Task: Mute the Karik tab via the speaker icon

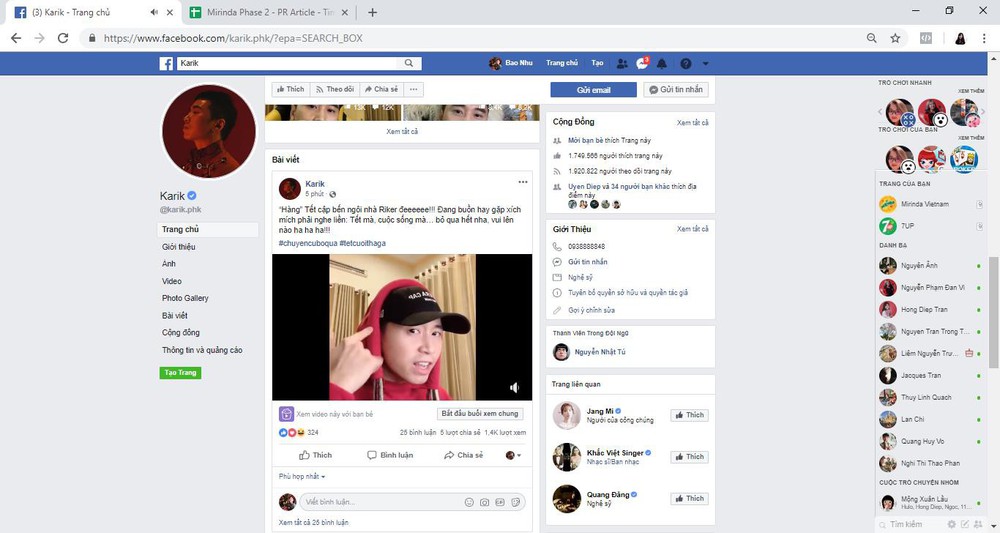Action: (x=154, y=12)
